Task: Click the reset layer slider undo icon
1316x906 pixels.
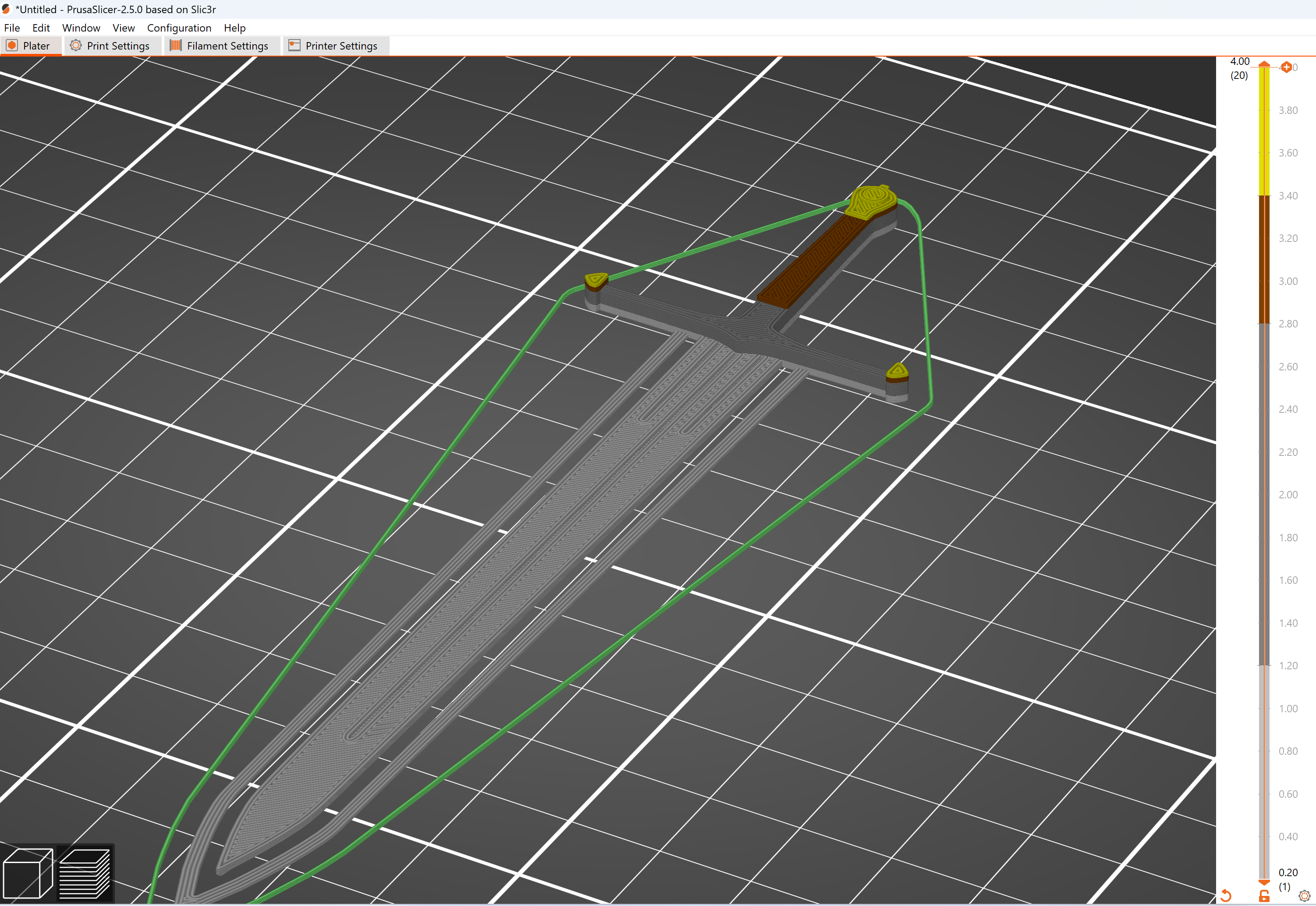Action: [x=1226, y=896]
